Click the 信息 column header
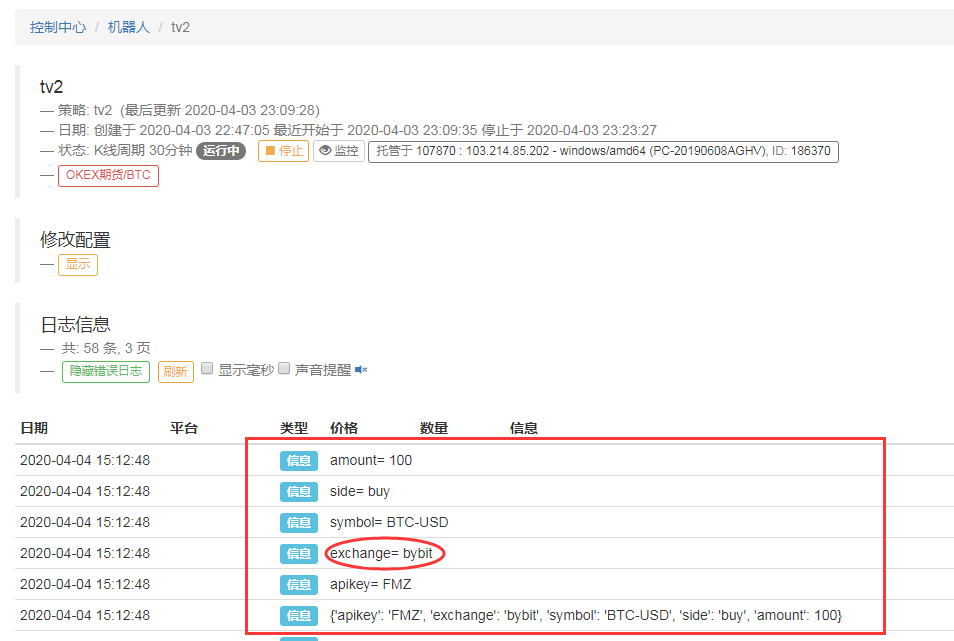This screenshot has width=954, height=641. coord(524,428)
